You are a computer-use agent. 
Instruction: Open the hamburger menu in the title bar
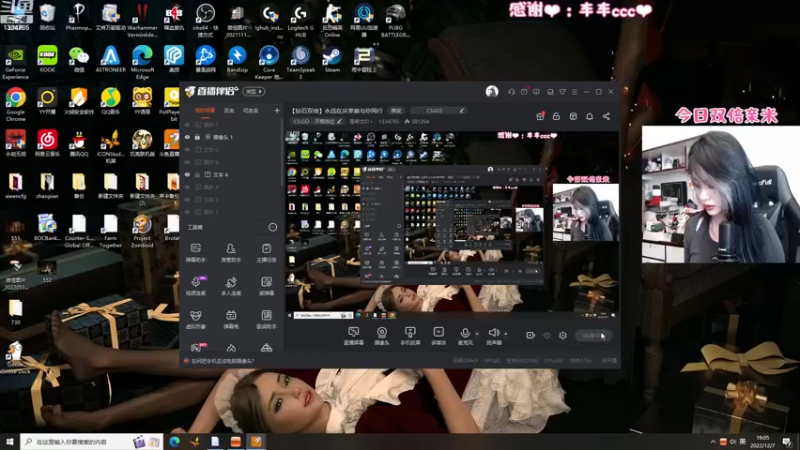pos(574,92)
